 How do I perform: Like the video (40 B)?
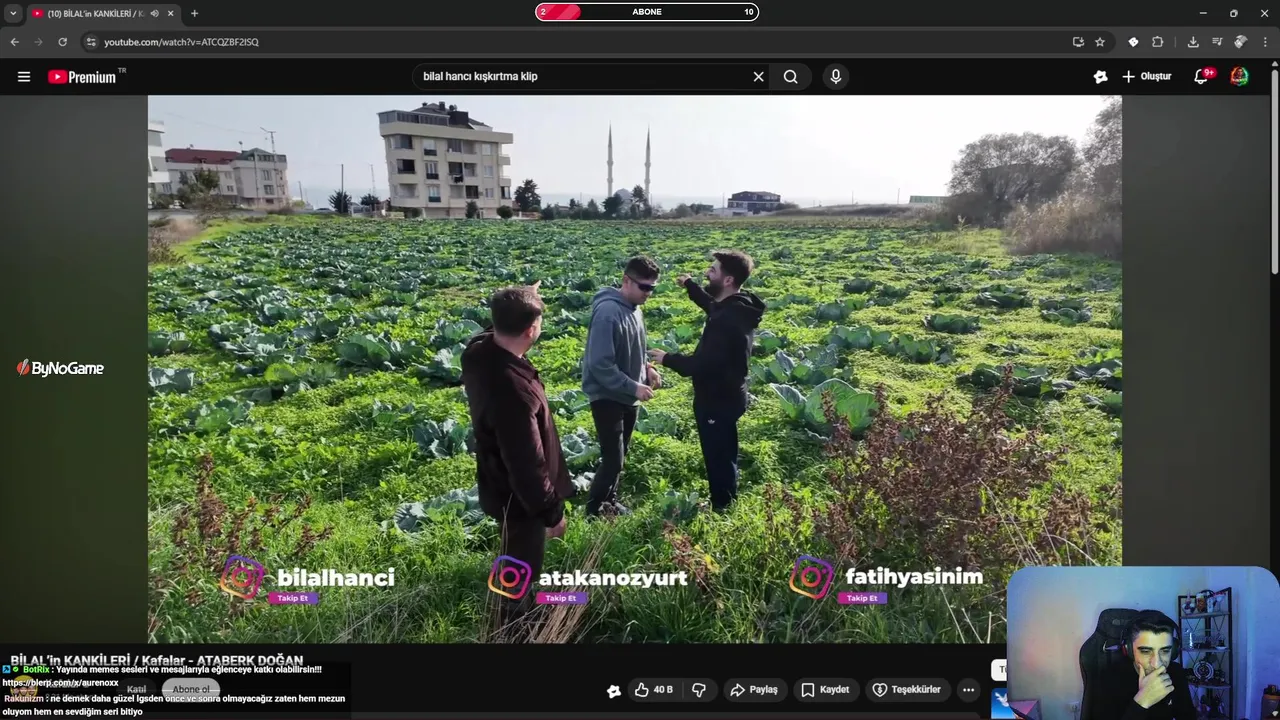pyautogui.click(x=654, y=690)
